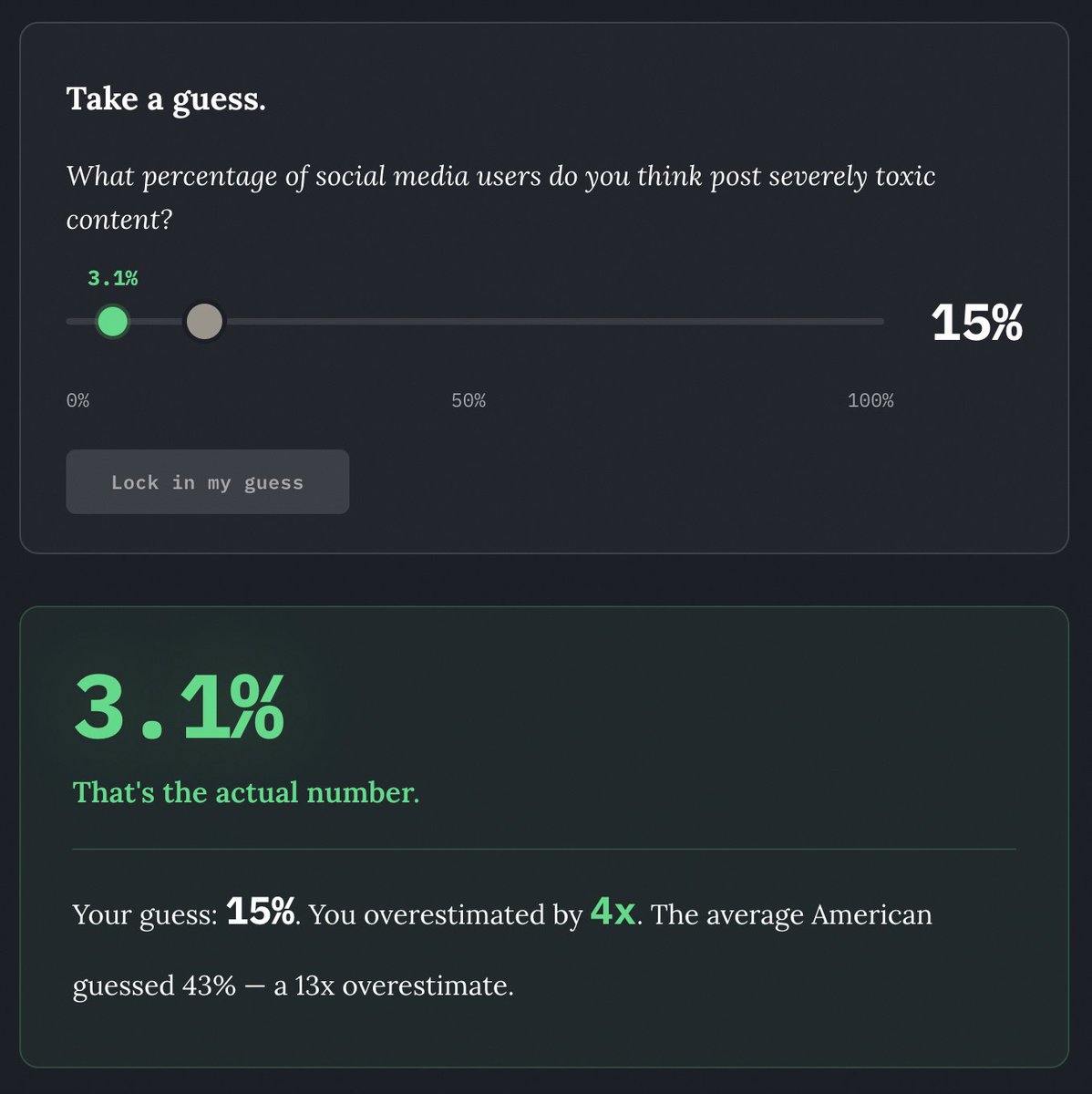Viewport: 1092px width, 1094px height.
Task: Click the 50% scale label
Action: pos(469,400)
